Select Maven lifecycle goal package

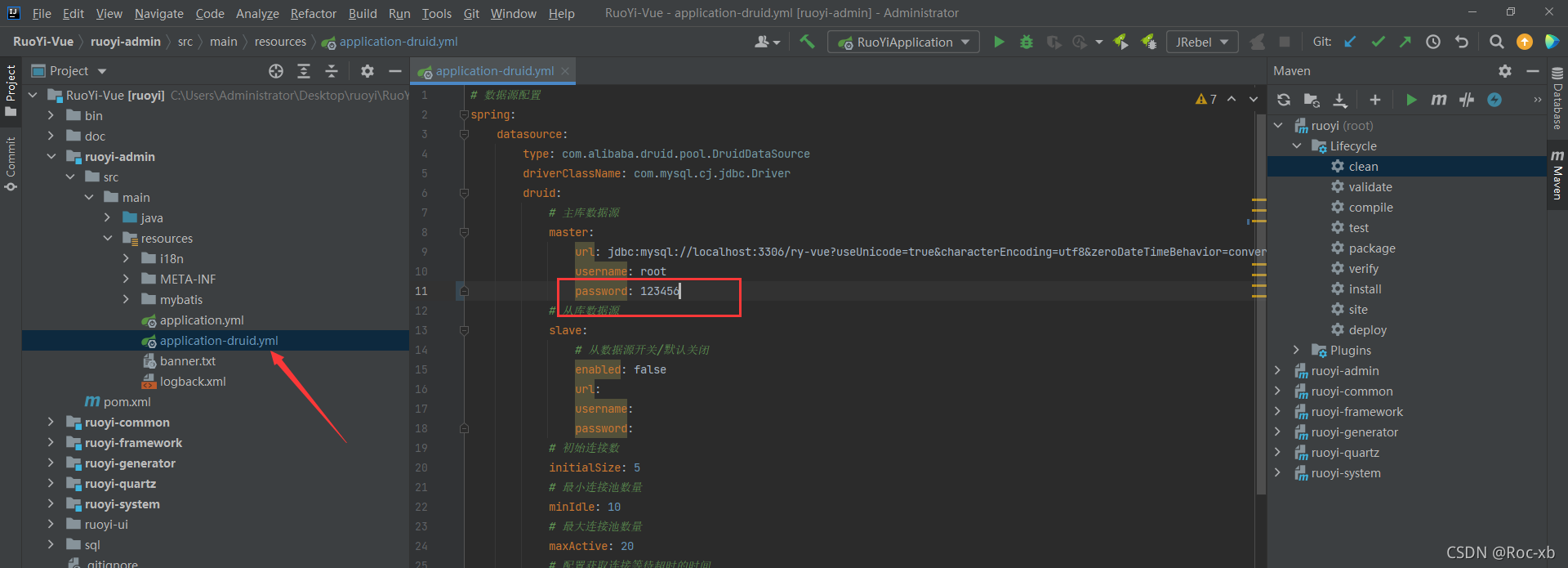(x=1372, y=248)
